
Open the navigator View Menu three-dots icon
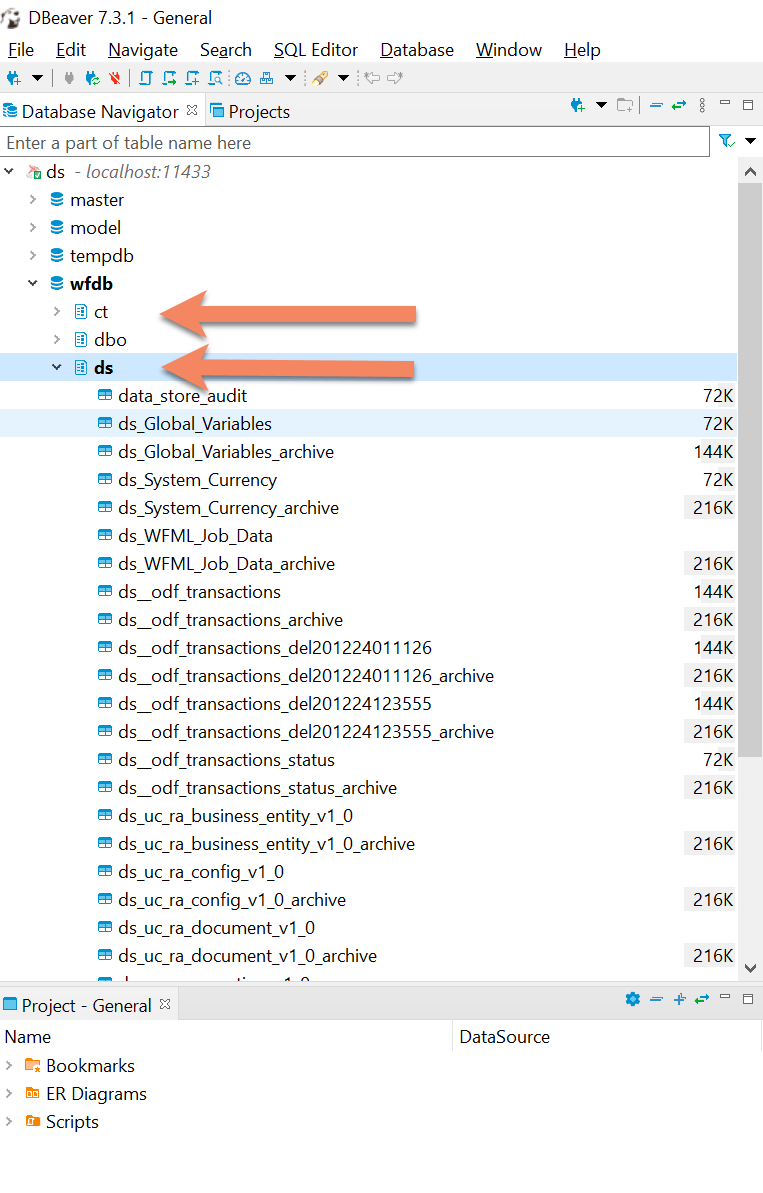(x=702, y=105)
